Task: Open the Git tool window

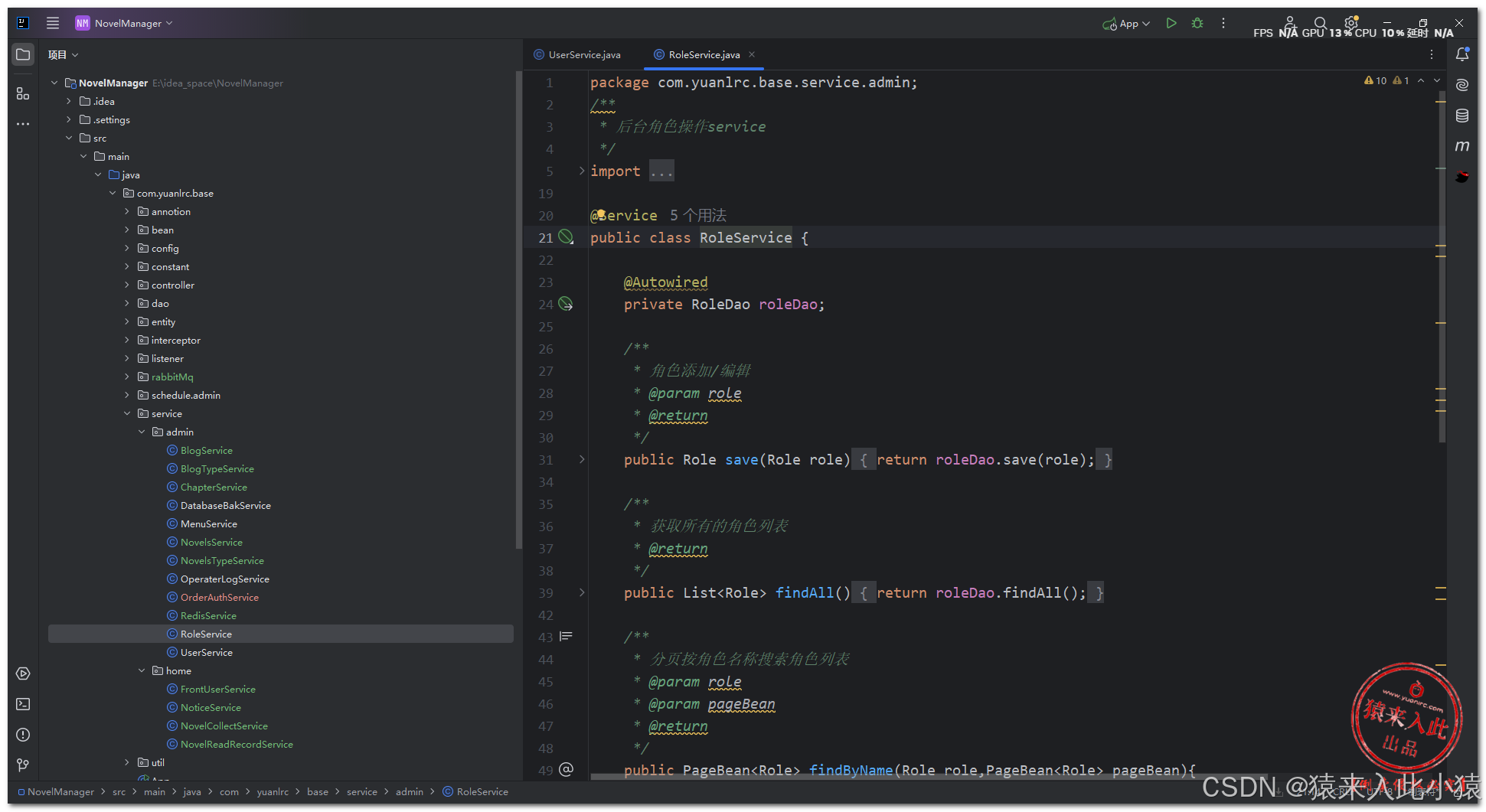Action: pyautogui.click(x=23, y=765)
